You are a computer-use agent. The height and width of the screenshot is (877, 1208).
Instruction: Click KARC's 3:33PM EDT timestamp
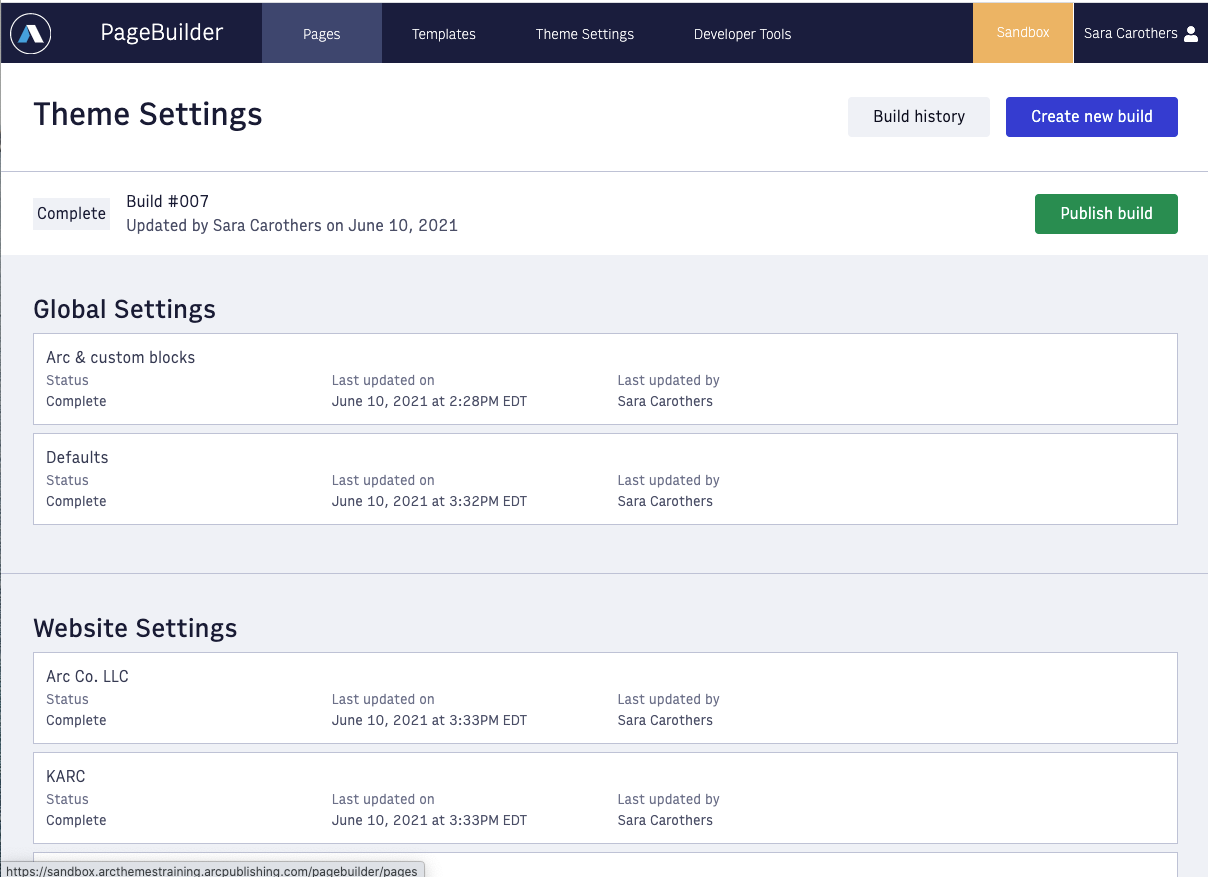429,820
